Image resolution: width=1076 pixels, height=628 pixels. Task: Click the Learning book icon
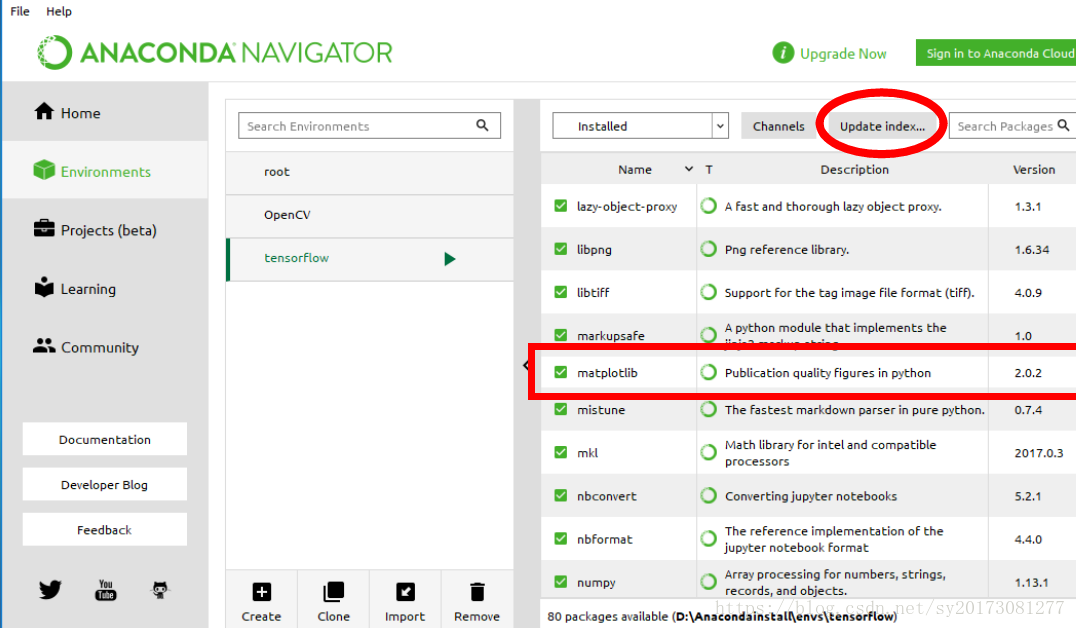44,287
